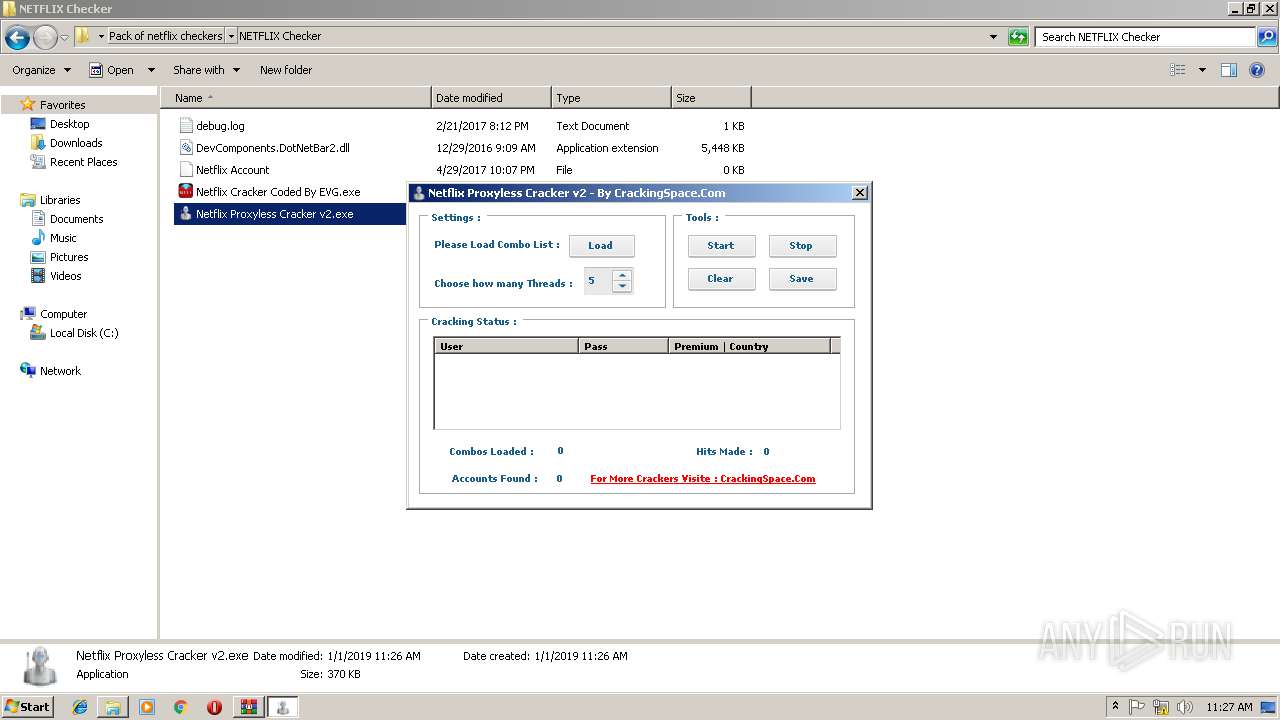Open the address bar history dropdown

[993, 37]
